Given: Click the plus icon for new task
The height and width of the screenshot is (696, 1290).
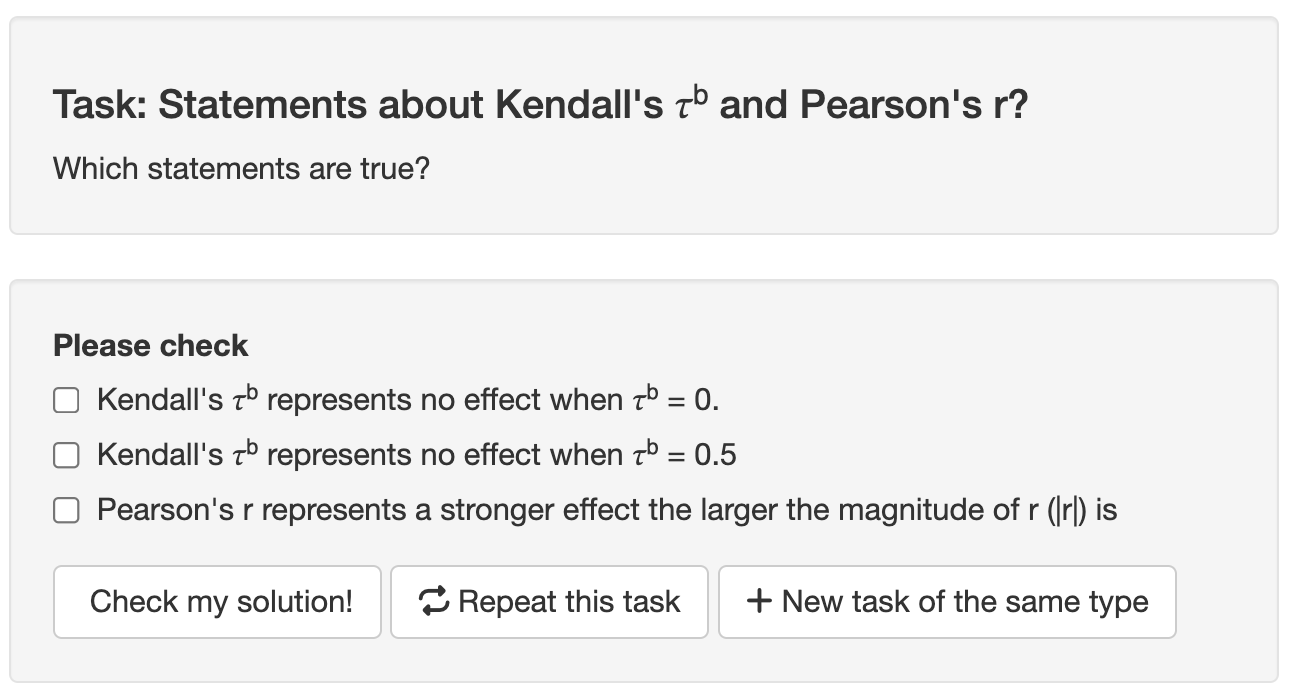Looking at the screenshot, I should pos(759,602).
